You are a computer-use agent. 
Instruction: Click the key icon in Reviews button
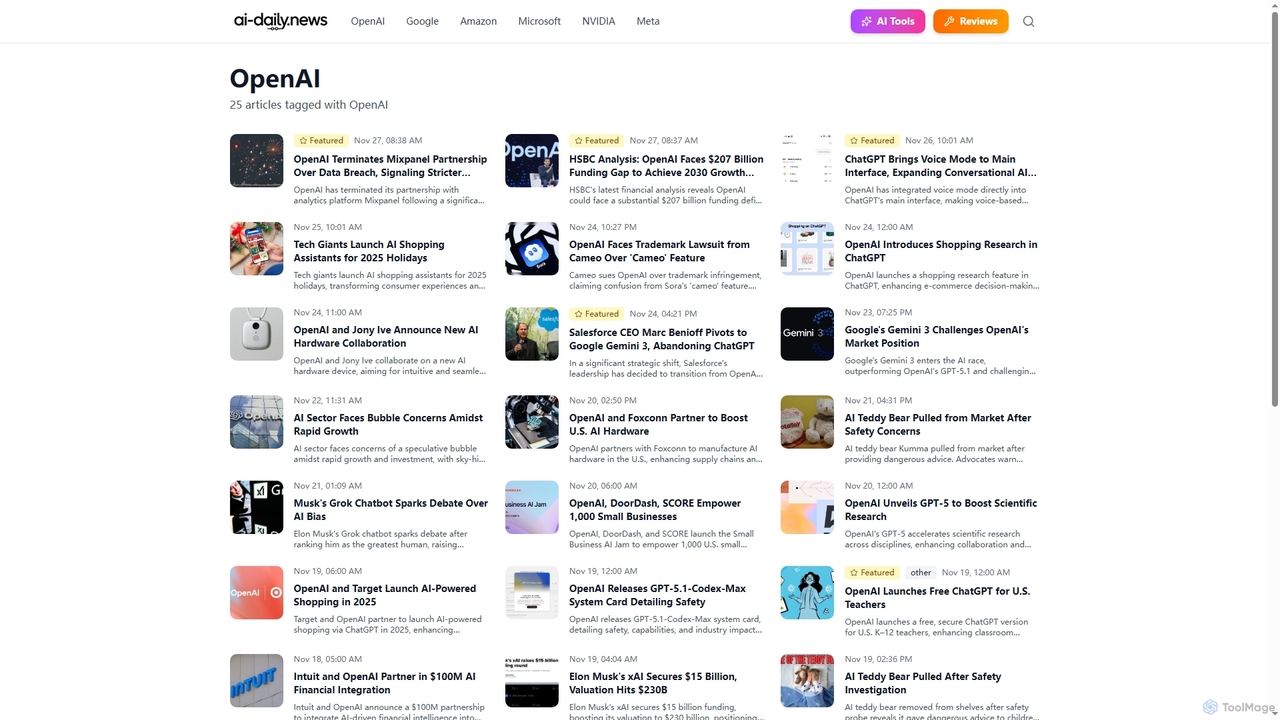pos(949,21)
